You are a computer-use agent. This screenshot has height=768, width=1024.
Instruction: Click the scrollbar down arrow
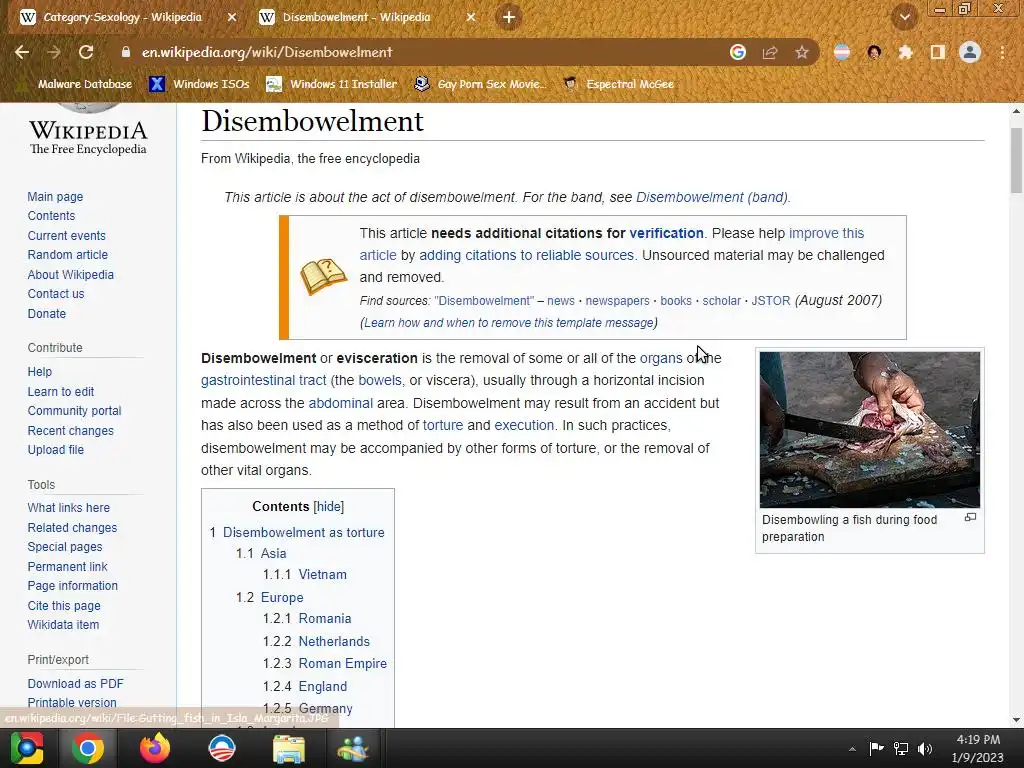(1016, 720)
